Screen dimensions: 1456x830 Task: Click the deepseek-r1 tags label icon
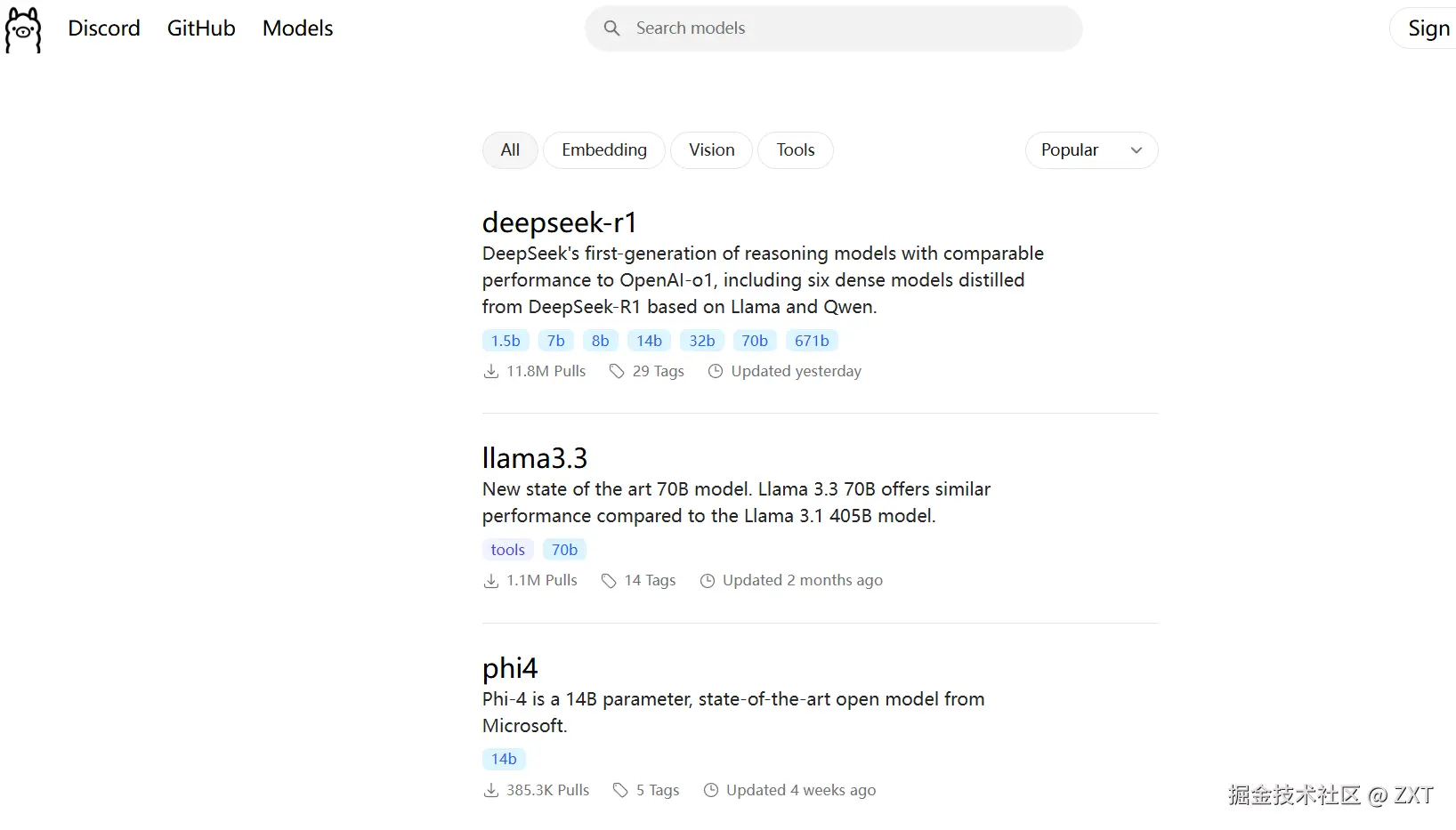point(617,371)
